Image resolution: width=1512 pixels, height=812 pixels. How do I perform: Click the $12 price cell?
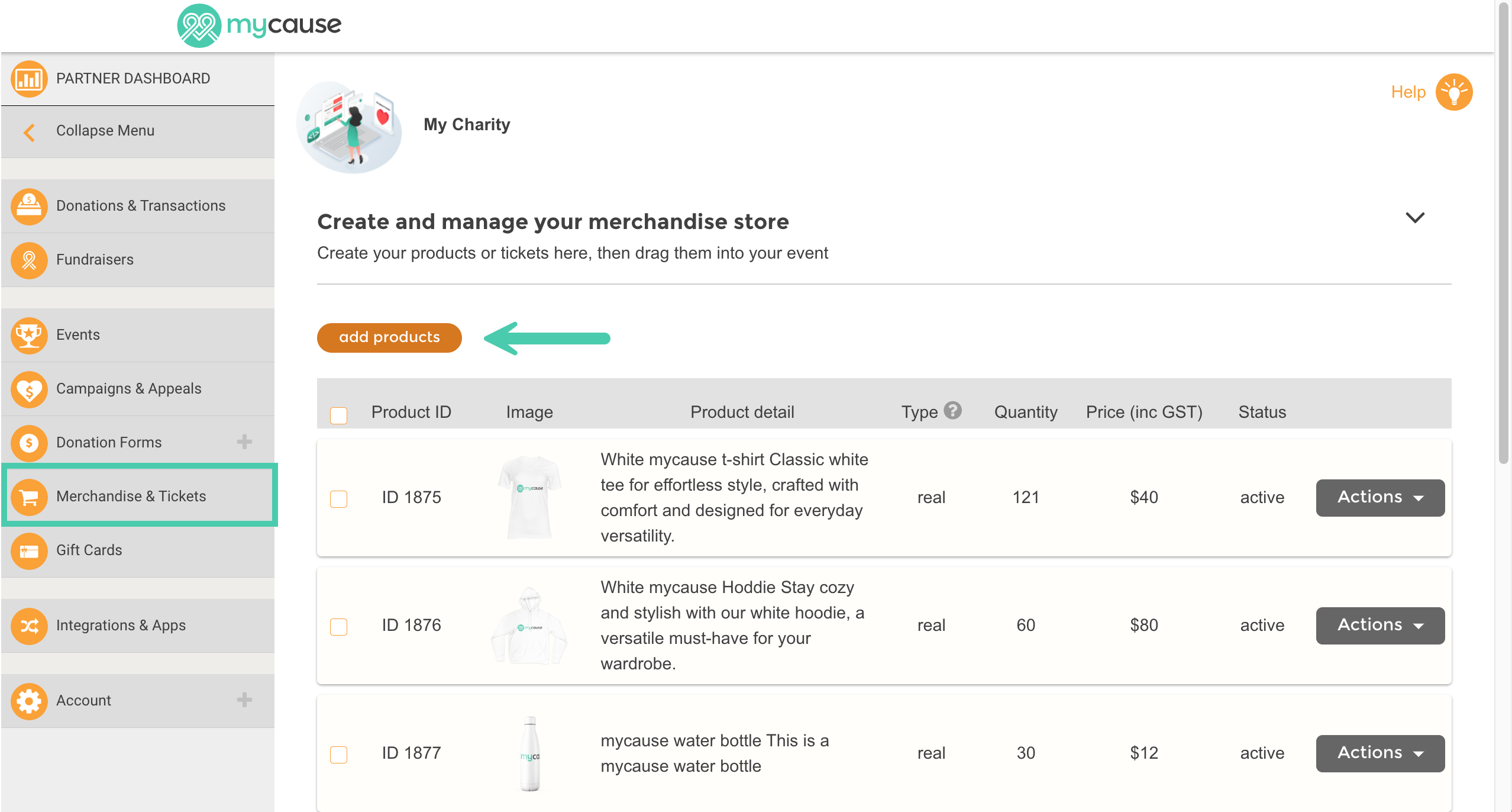1144,753
